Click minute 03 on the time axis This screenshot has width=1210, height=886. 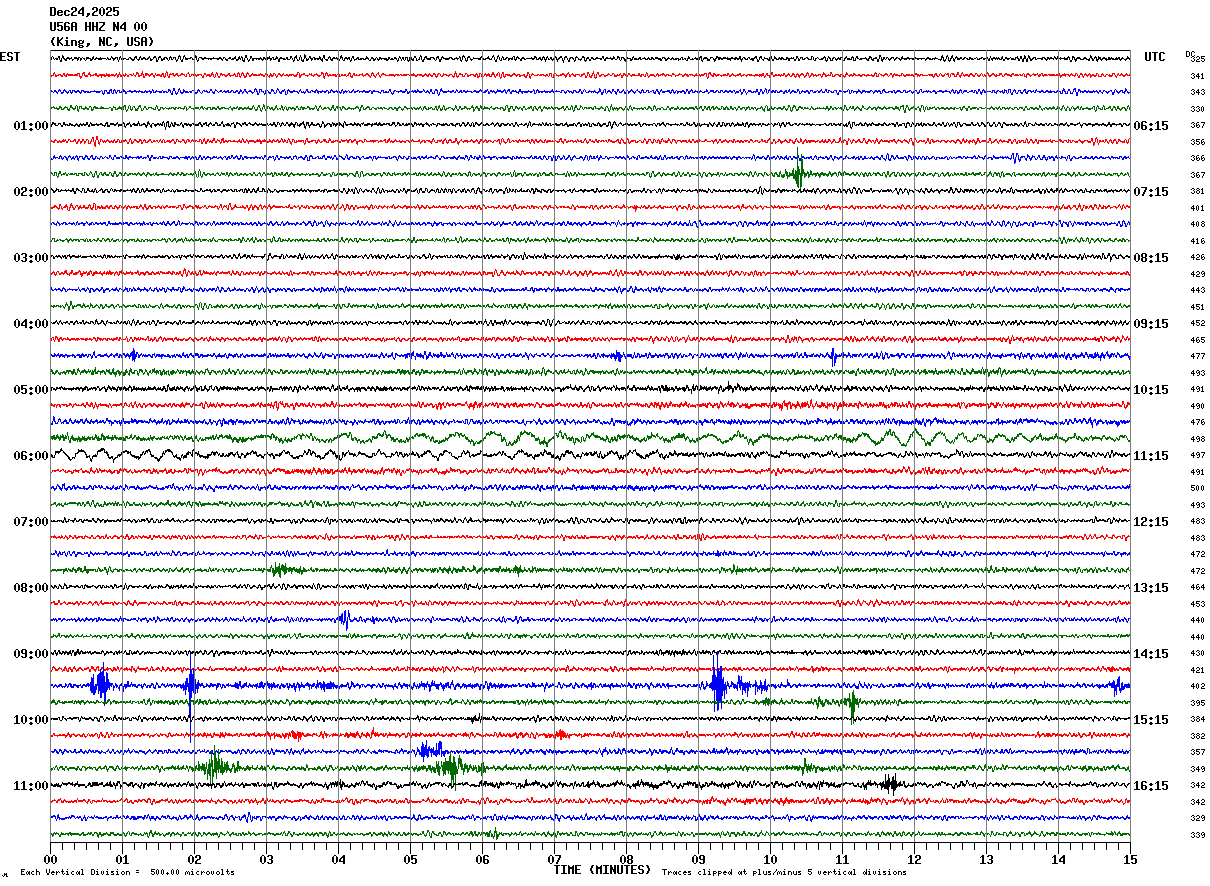tap(266, 859)
